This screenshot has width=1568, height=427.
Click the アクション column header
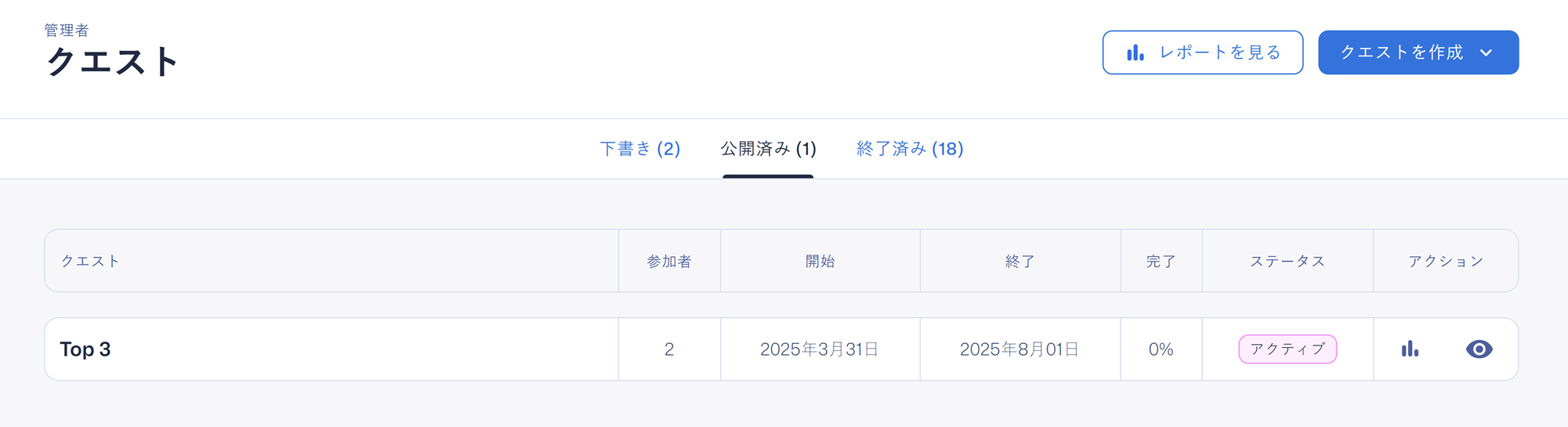[1446, 261]
